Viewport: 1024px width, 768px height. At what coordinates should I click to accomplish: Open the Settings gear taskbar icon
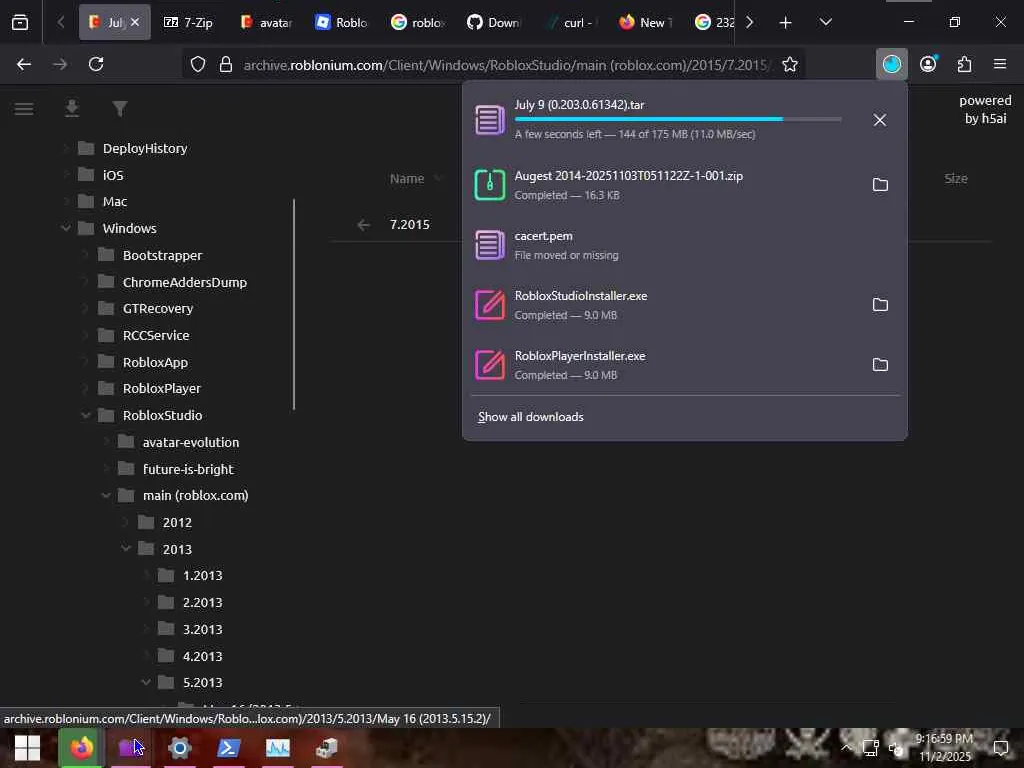pyautogui.click(x=179, y=748)
